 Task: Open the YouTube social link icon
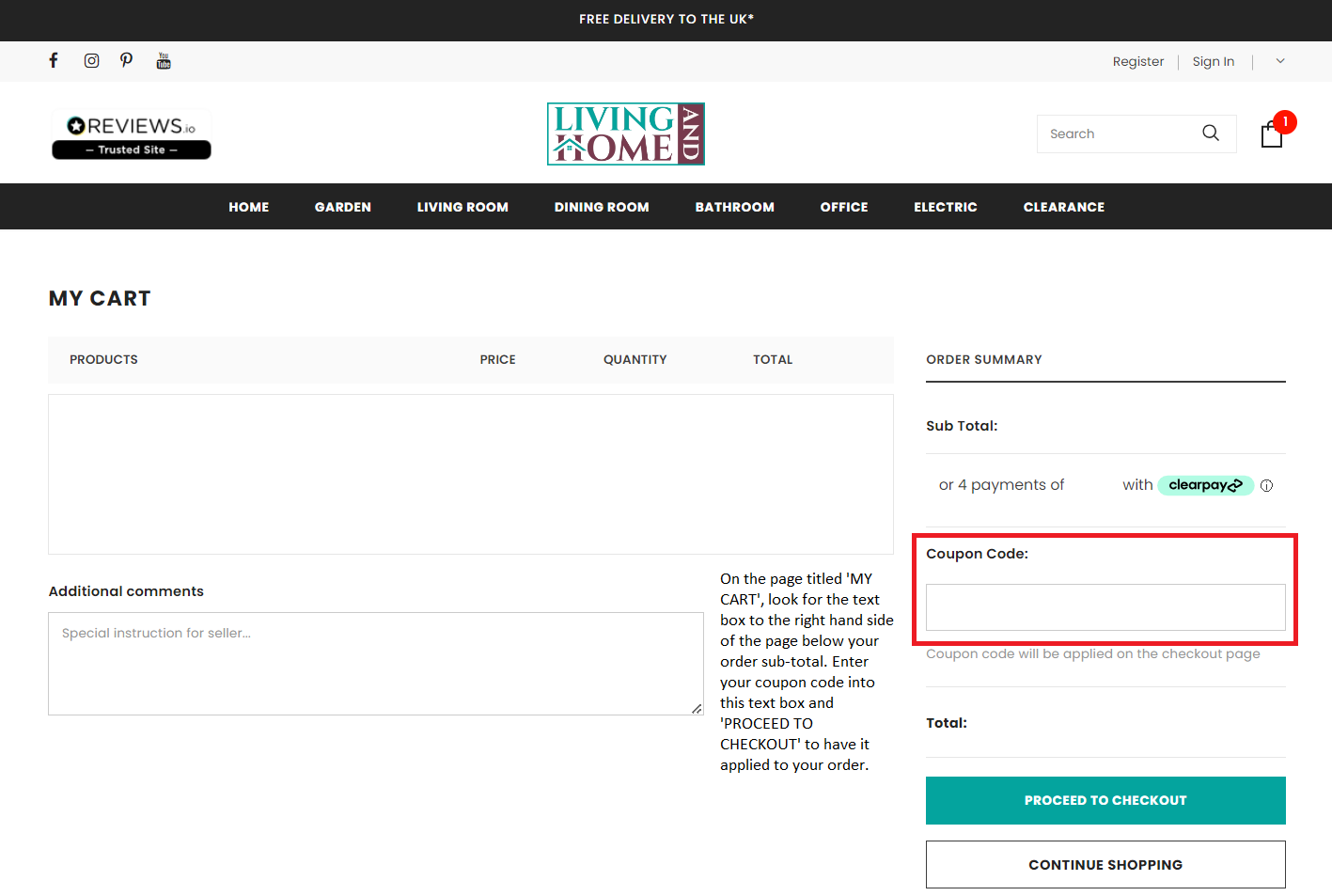pyautogui.click(x=164, y=61)
